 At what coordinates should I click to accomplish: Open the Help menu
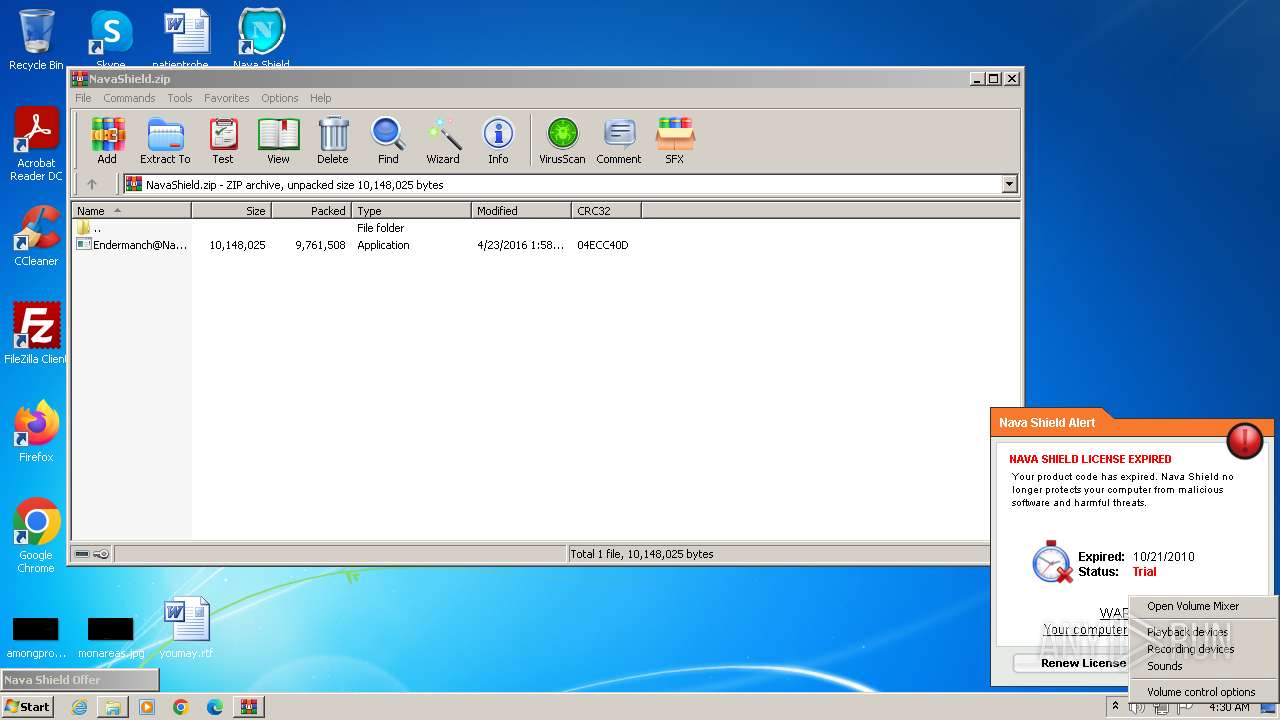[320, 98]
